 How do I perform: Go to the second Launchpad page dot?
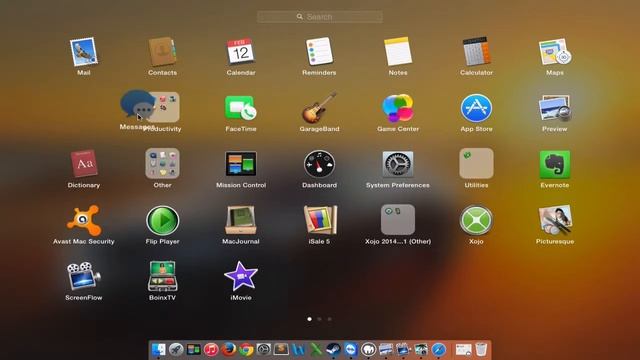[319, 319]
